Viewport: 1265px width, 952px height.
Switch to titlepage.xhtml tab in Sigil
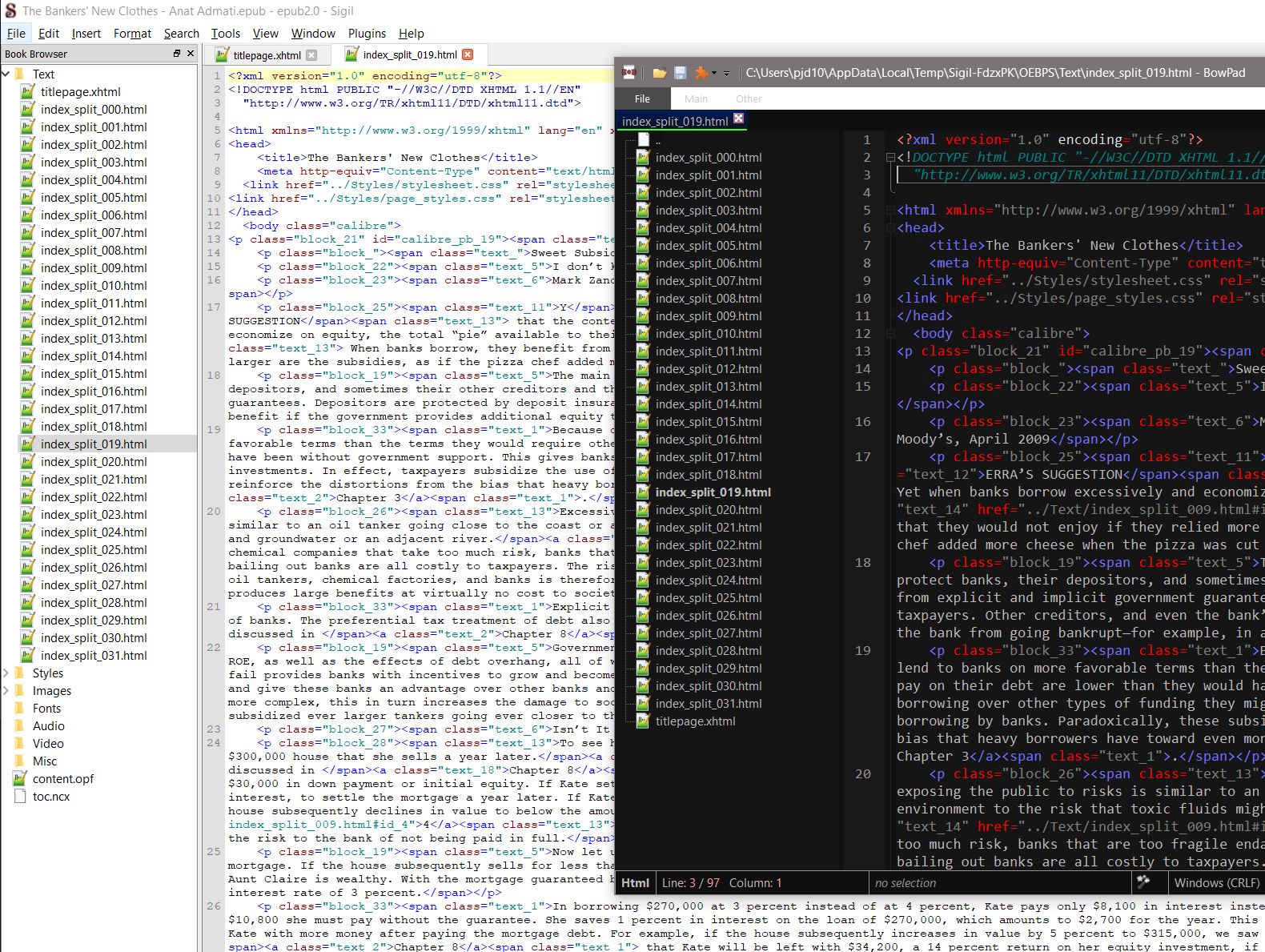click(x=266, y=55)
